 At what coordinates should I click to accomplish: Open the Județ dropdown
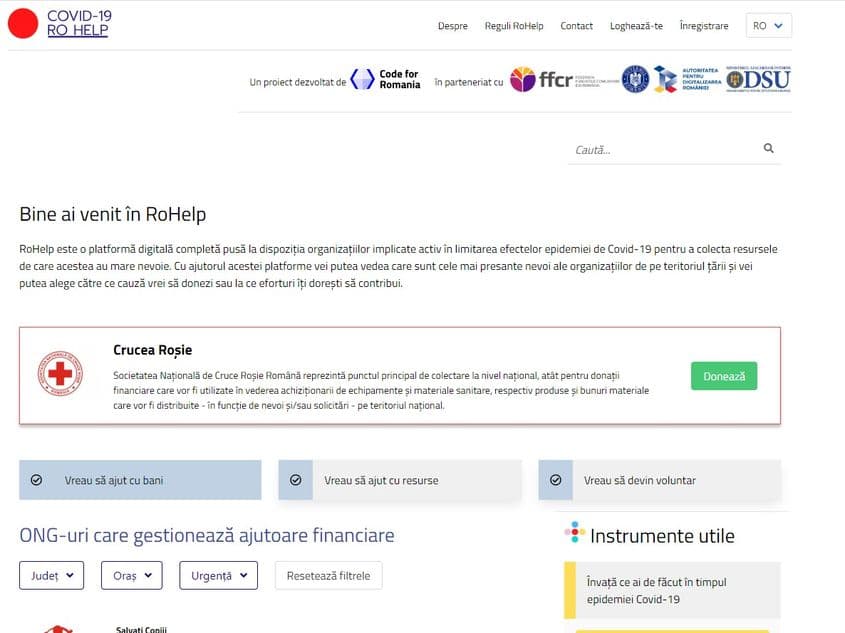(51, 575)
